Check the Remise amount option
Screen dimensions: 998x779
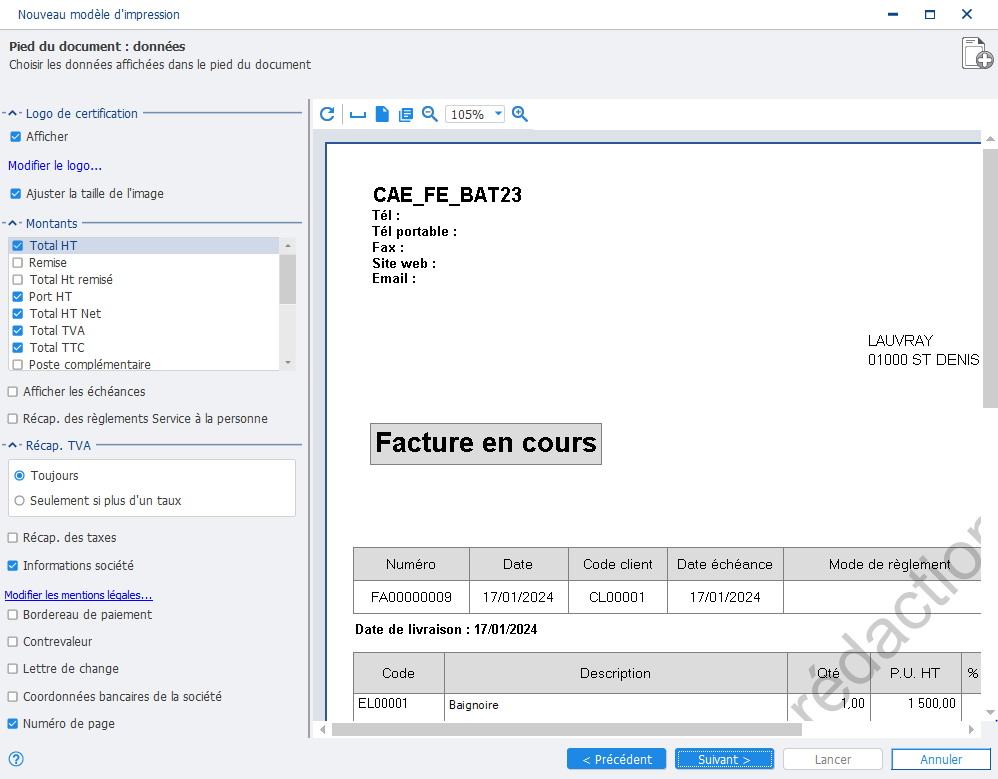tap(18, 263)
